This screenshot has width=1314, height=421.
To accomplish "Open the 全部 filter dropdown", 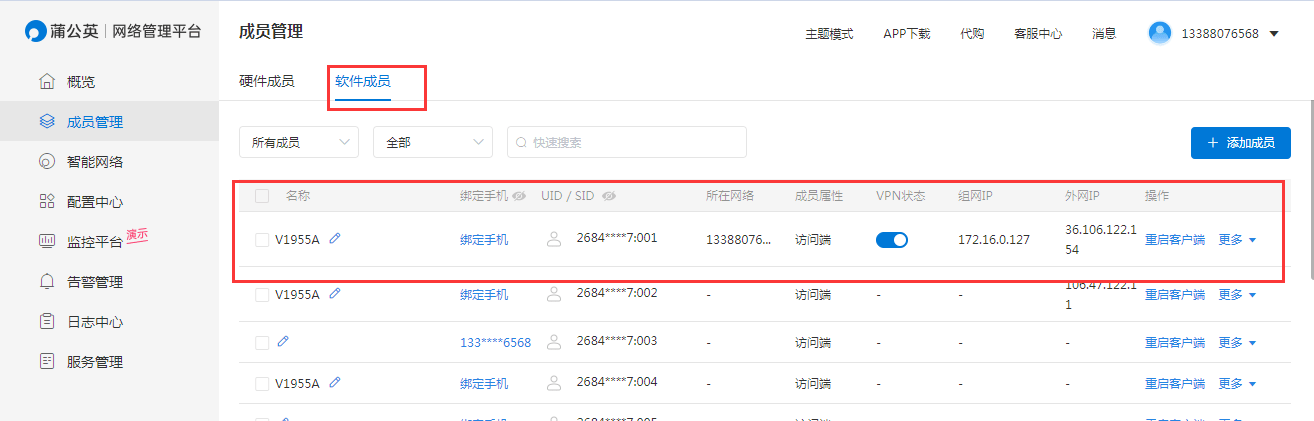I will tap(433, 142).
